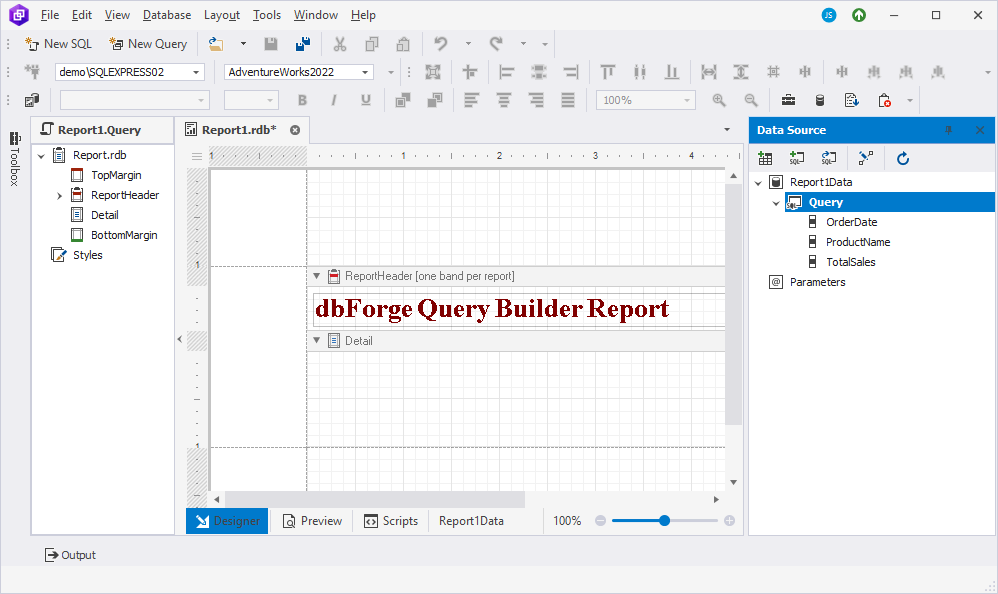Toggle italic formatting
Viewport: 998px width, 594px height.
334,100
